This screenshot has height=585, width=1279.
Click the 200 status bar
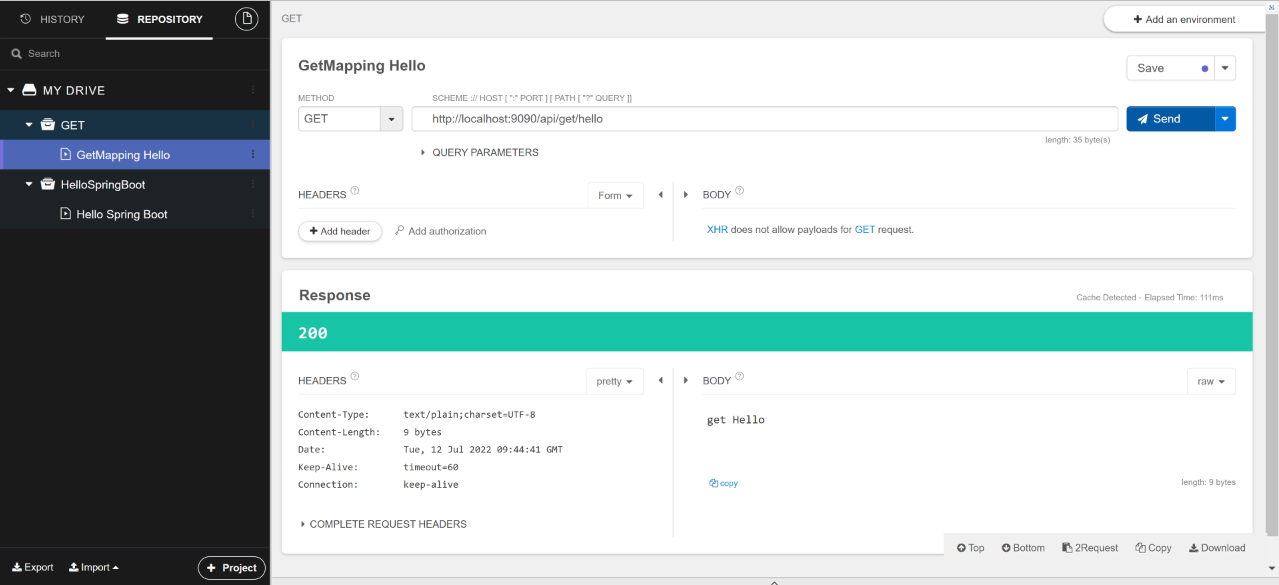point(767,332)
